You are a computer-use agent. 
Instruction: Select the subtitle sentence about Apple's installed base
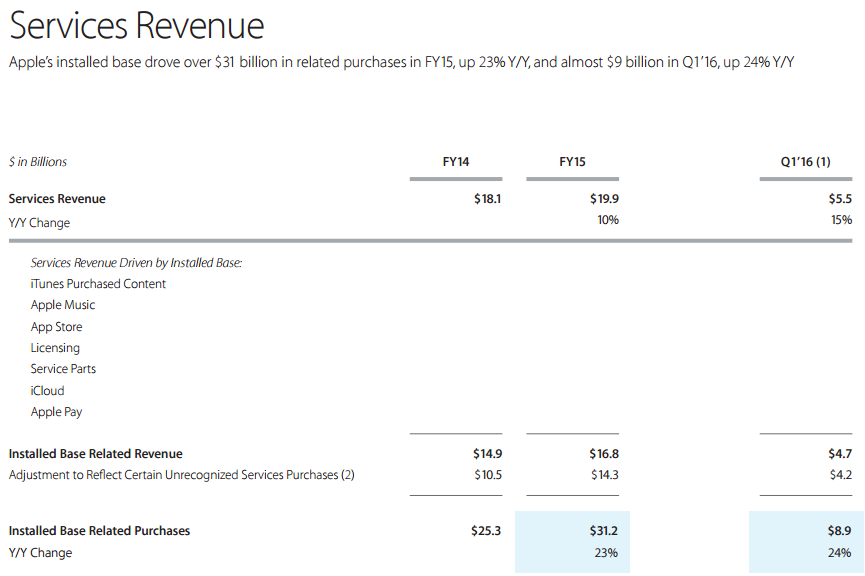pyautogui.click(x=402, y=62)
